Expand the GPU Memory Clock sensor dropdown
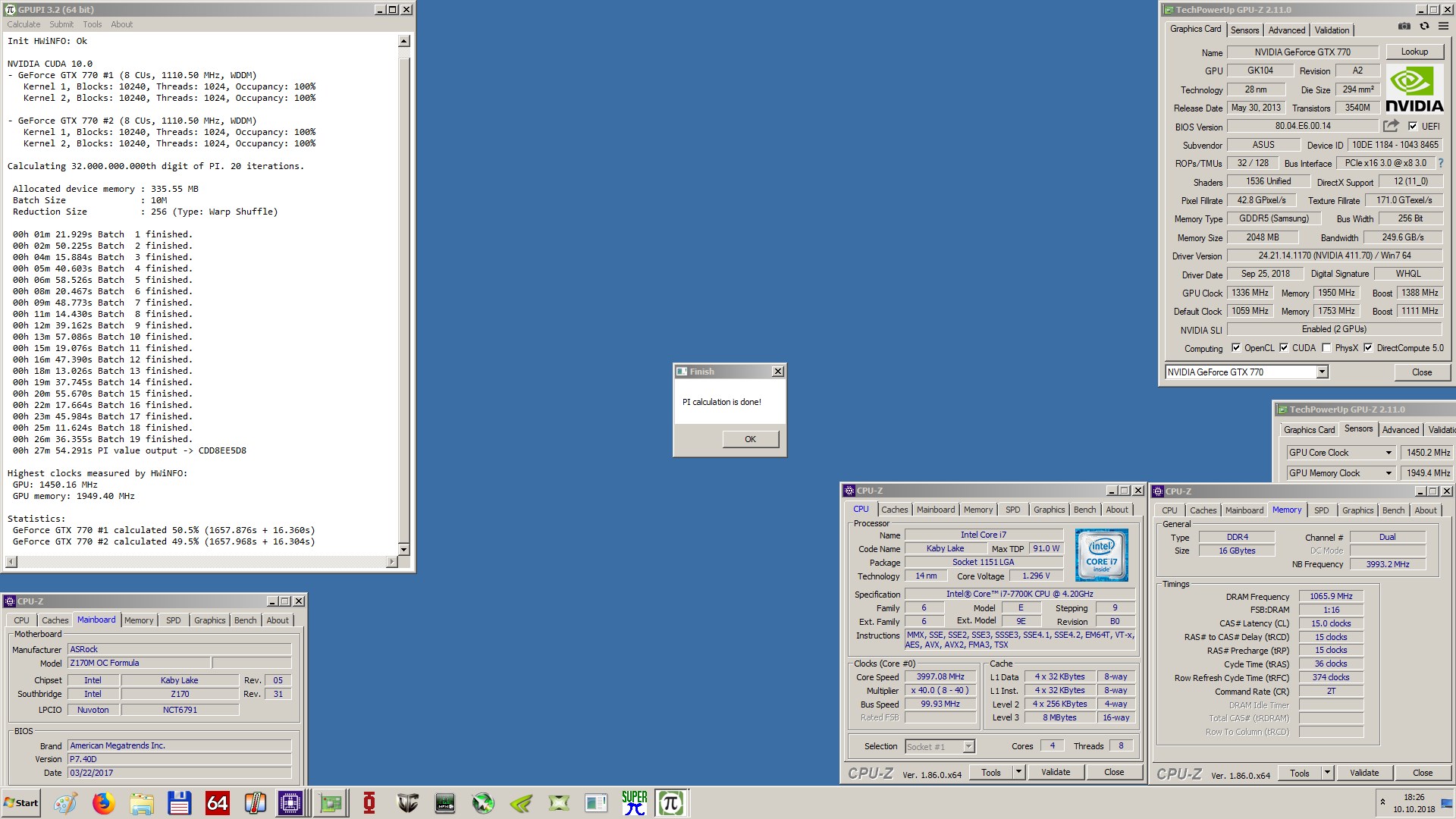This screenshot has height=819, width=1456. click(x=1389, y=473)
